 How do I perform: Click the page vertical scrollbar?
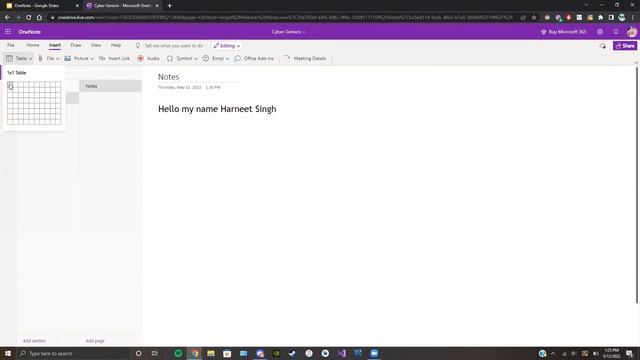637,186
